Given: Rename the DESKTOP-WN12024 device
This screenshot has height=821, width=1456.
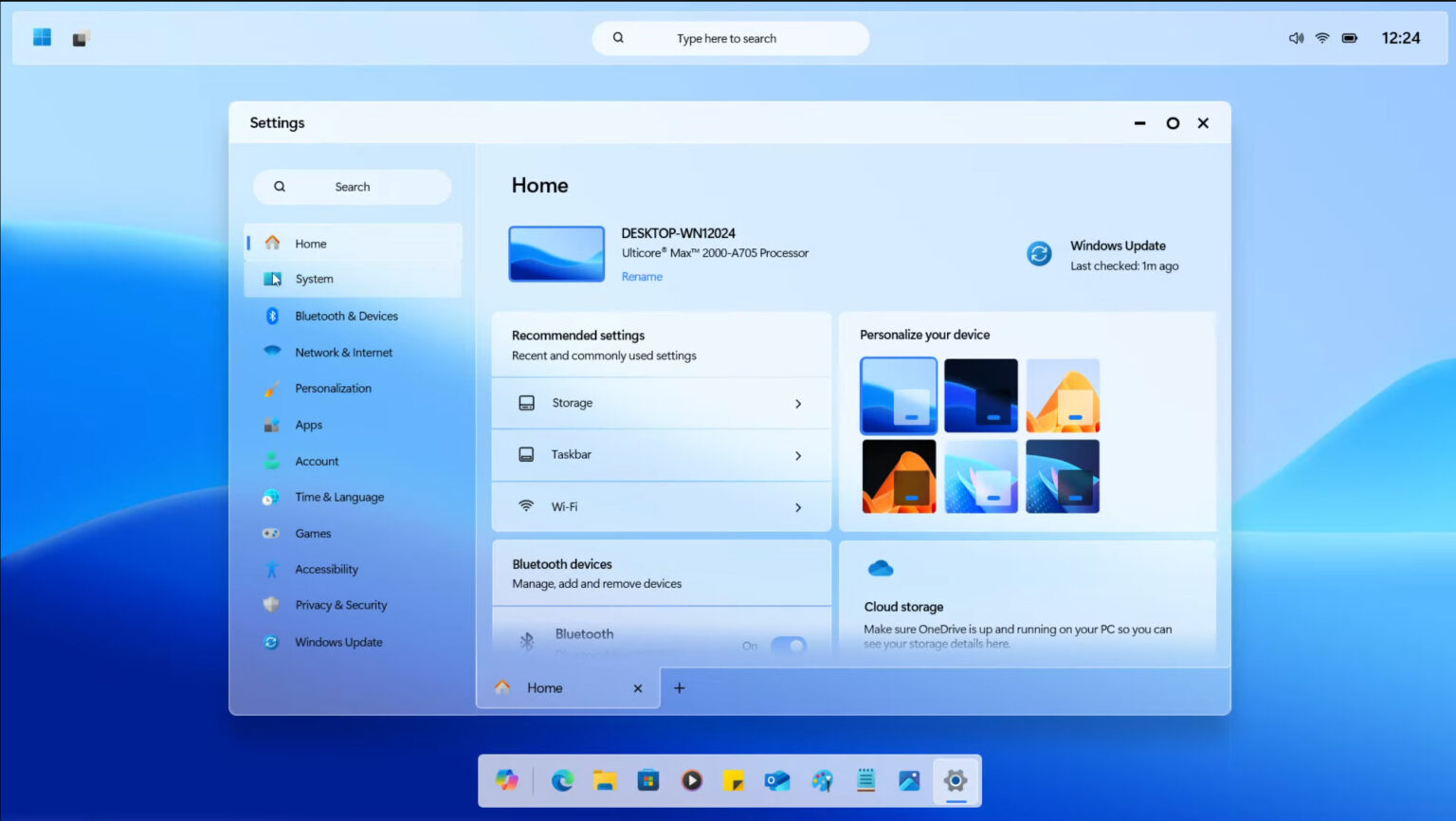Looking at the screenshot, I should tap(642, 276).
